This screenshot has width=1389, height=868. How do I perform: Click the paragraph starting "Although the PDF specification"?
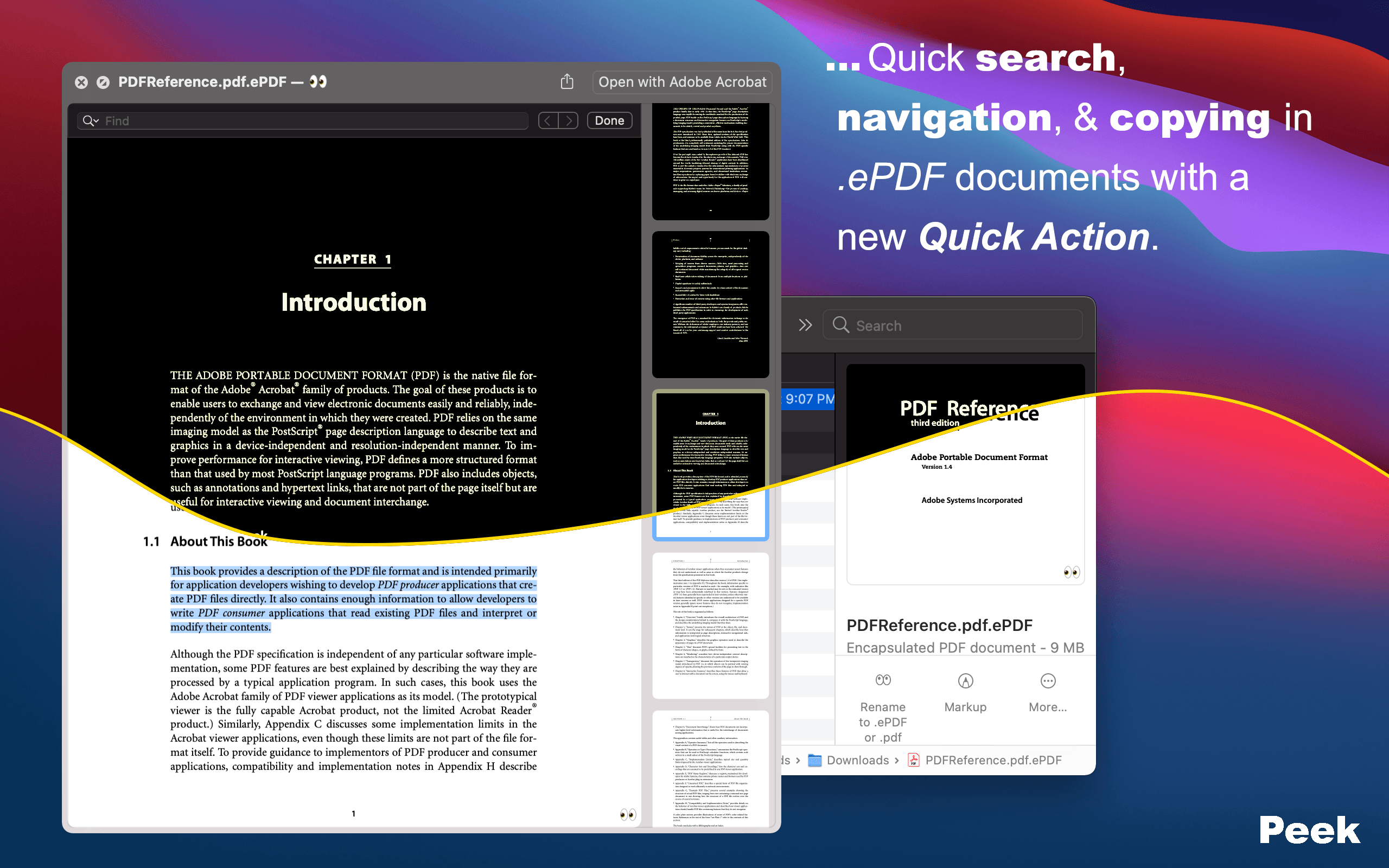[x=354, y=710]
